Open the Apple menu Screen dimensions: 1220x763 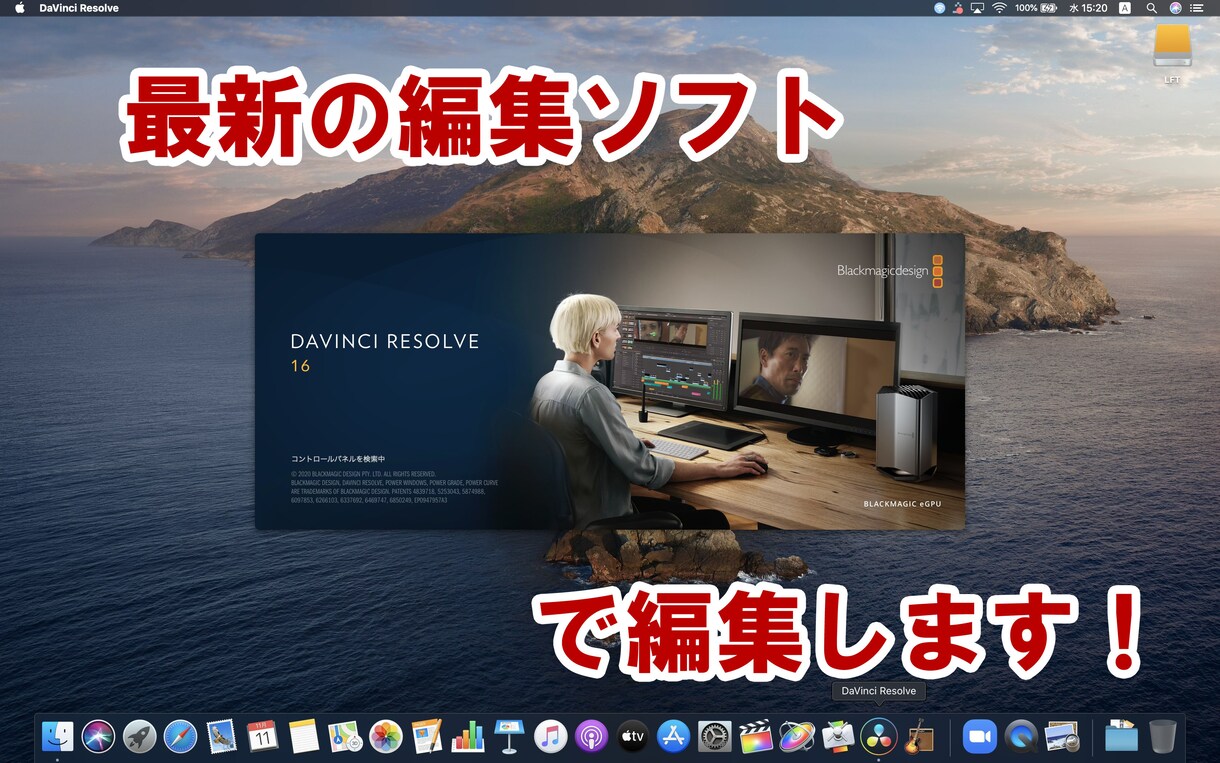tap(19, 8)
